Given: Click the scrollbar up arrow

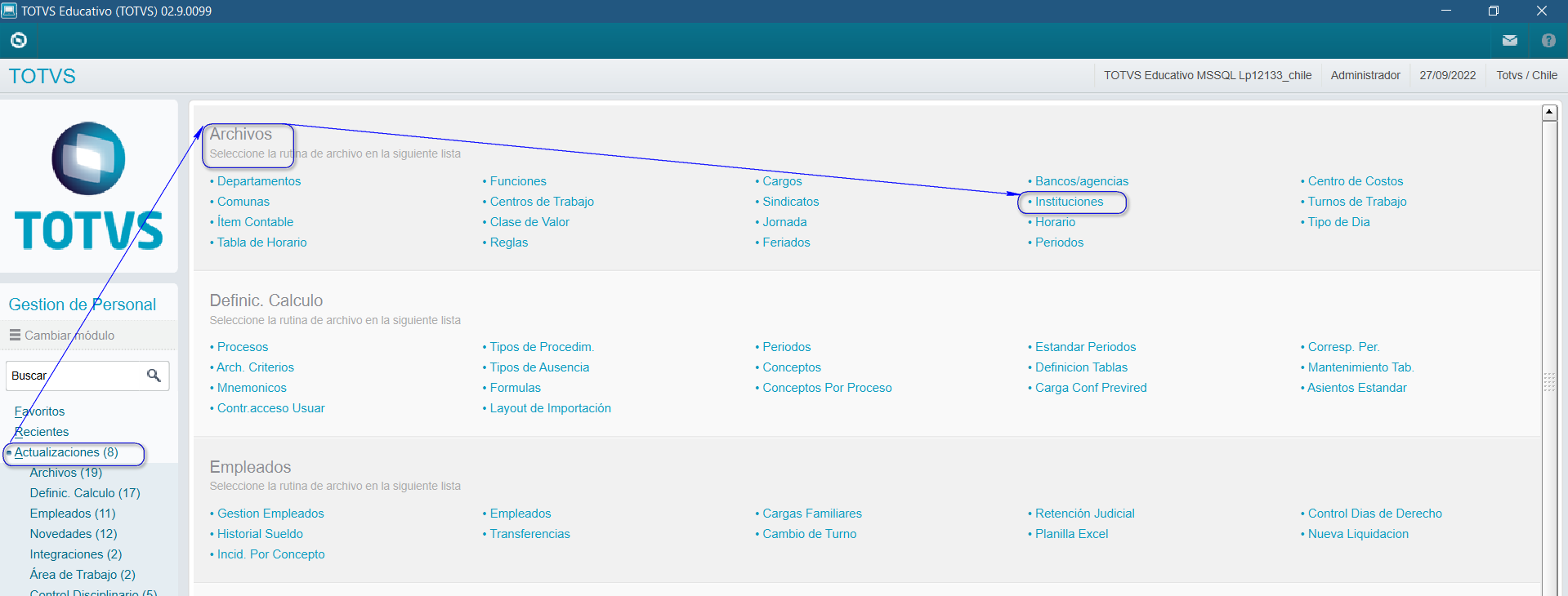Looking at the screenshot, I should pos(1549,113).
